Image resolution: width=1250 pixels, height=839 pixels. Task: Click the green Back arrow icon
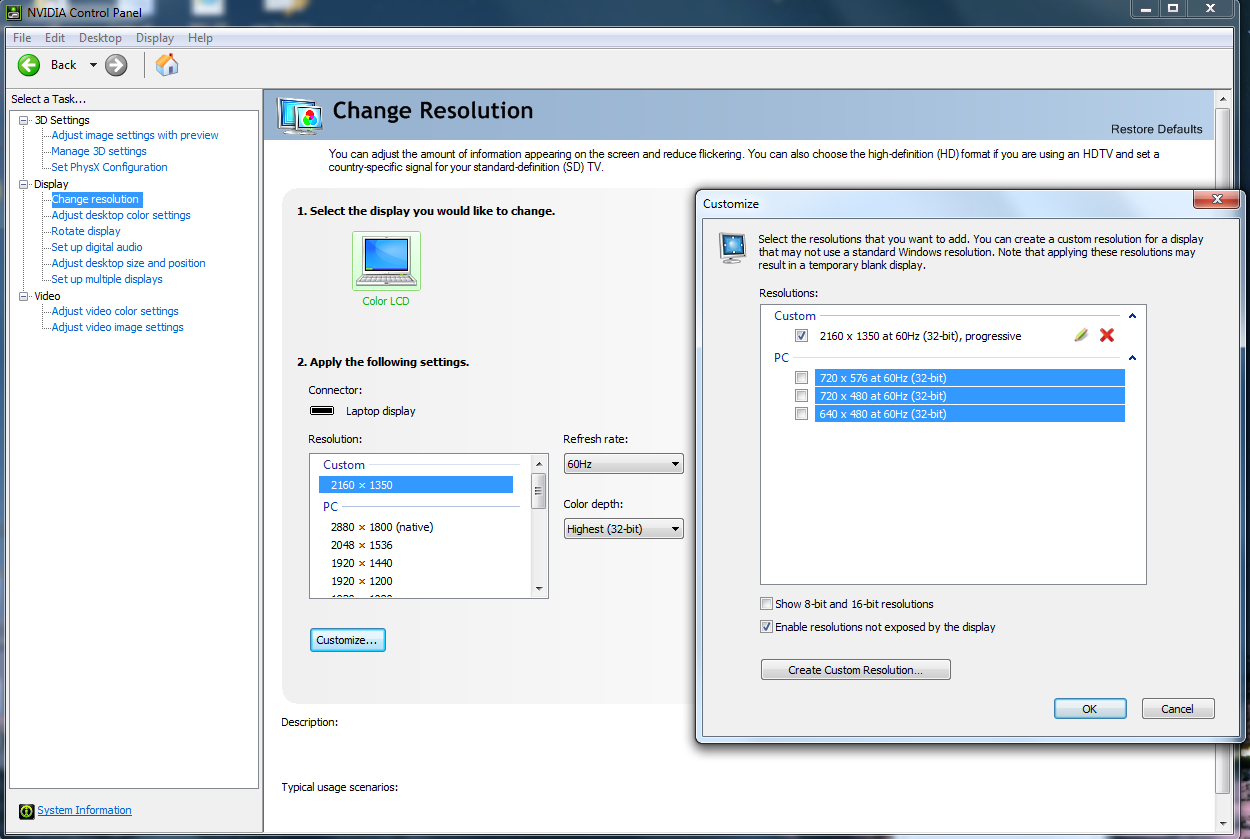click(29, 65)
